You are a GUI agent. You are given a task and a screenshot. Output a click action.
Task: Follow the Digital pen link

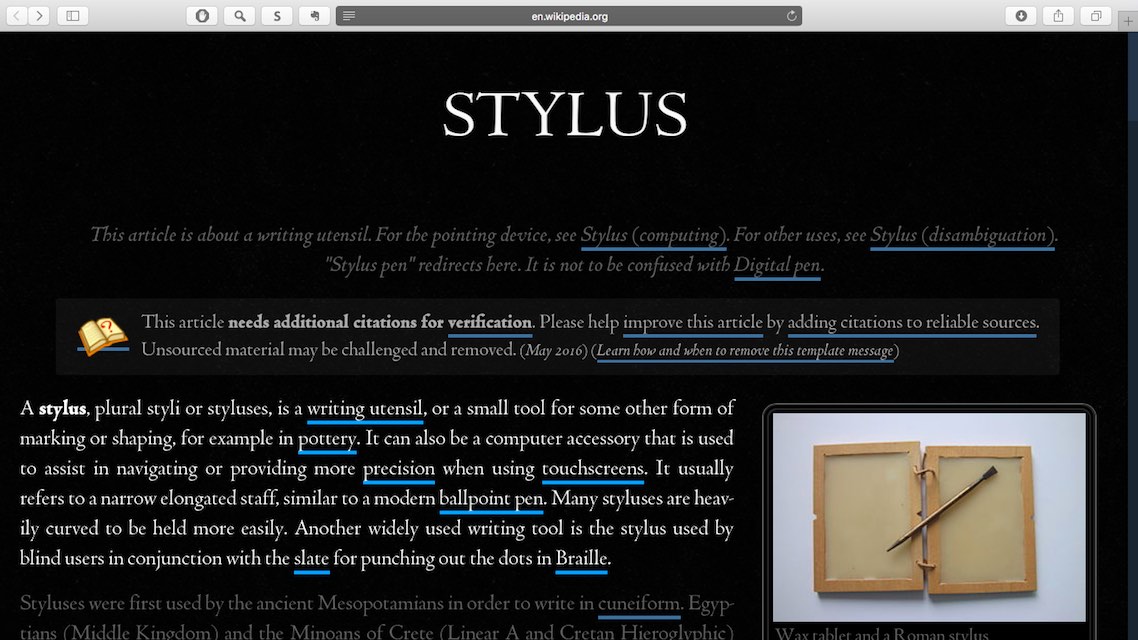pyautogui.click(x=777, y=266)
